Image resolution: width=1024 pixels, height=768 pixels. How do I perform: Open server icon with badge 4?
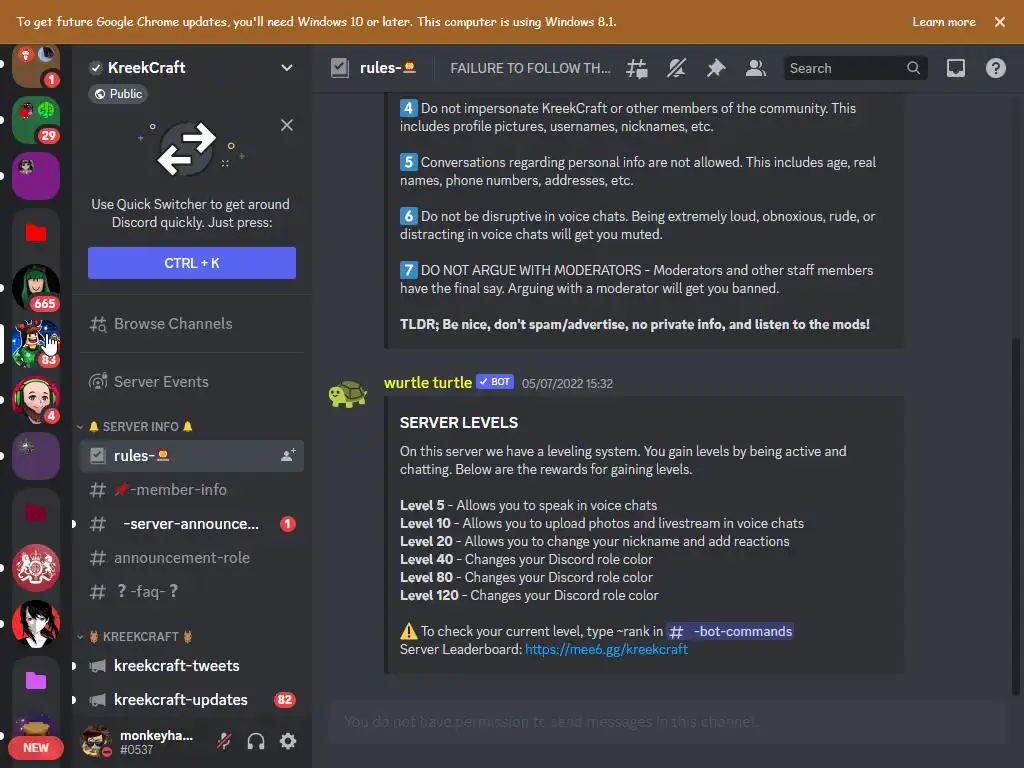36,400
